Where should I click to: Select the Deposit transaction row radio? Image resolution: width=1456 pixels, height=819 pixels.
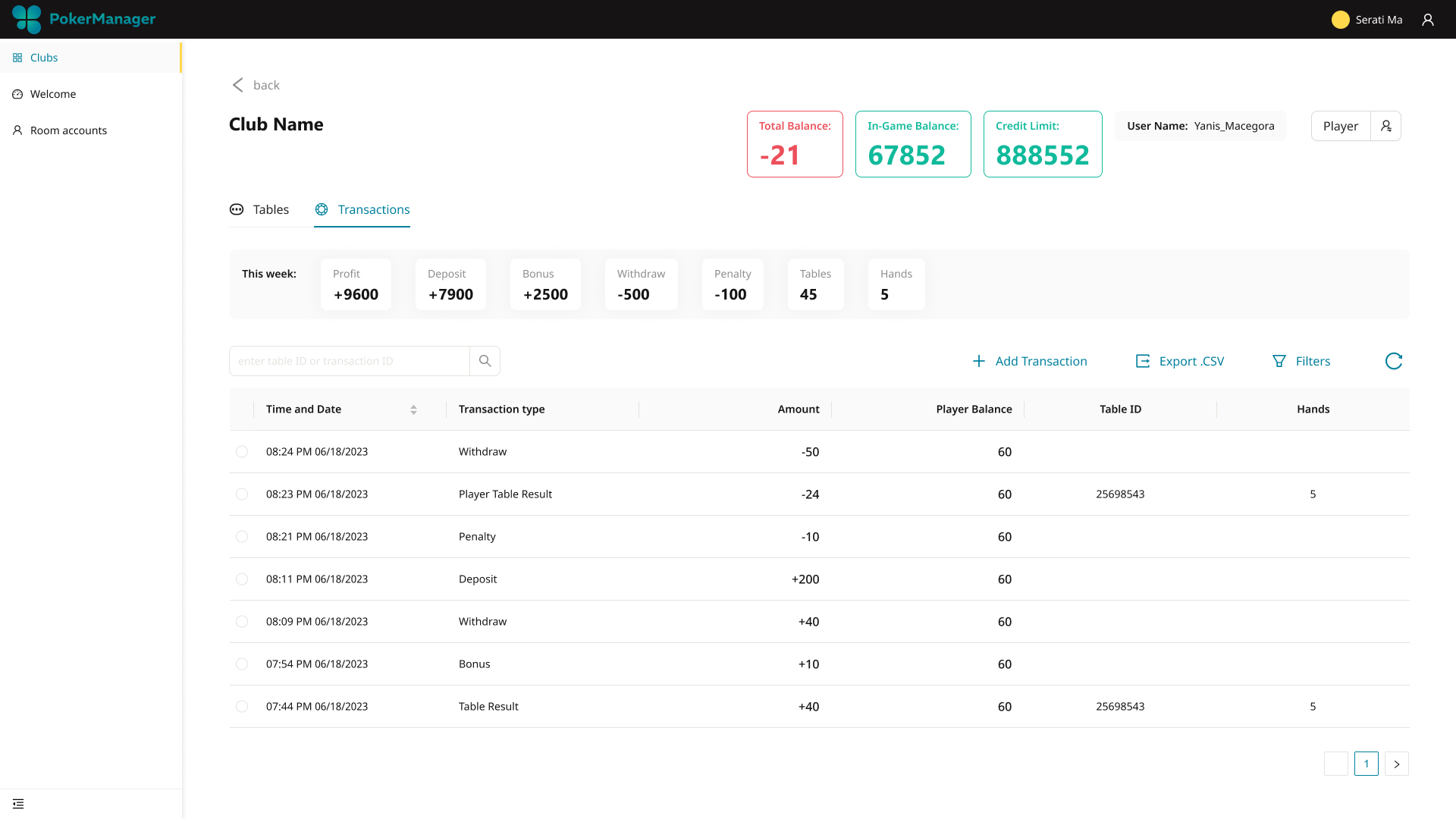(242, 579)
